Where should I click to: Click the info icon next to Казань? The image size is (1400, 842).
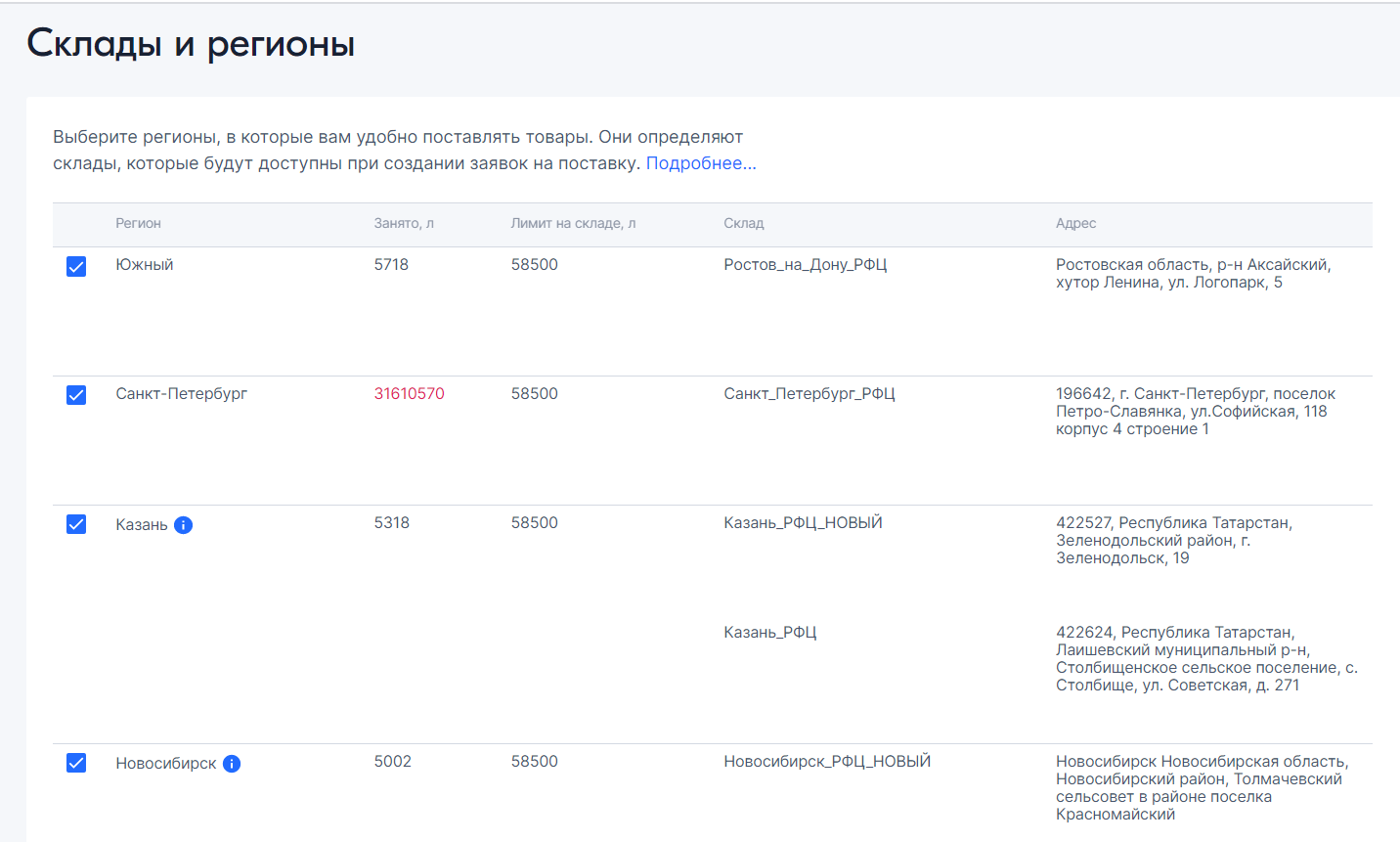point(184,525)
